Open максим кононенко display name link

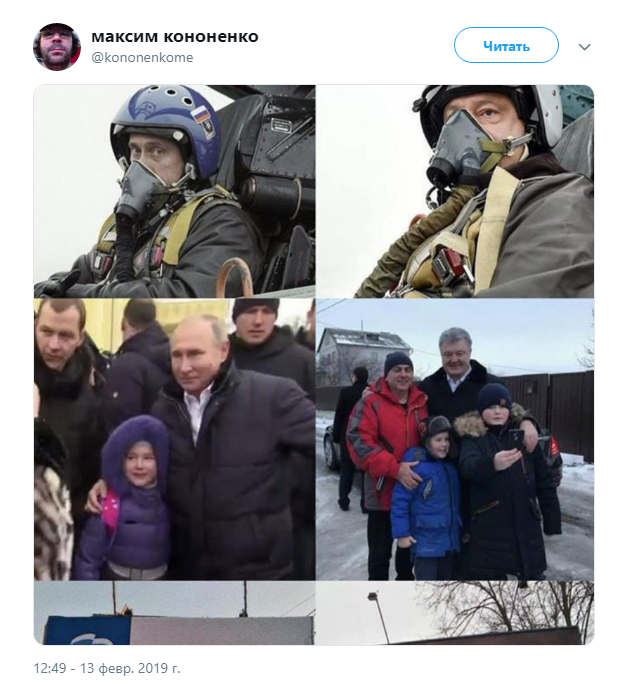pos(174,37)
